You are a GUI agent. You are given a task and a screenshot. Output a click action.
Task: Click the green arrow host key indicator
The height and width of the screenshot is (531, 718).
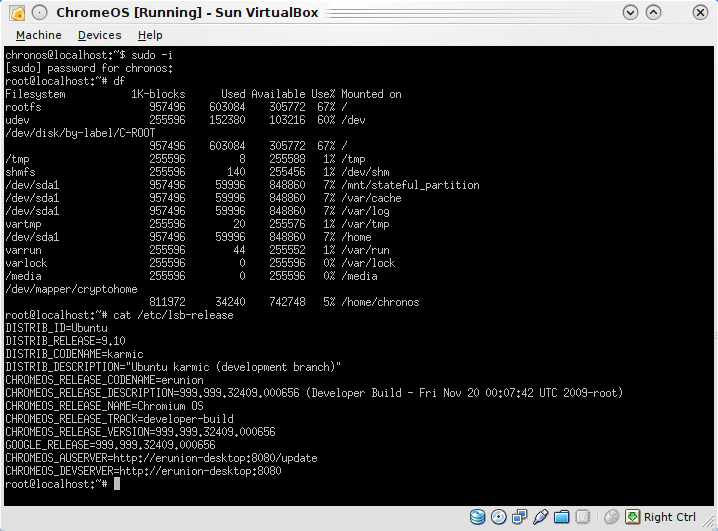coord(632,517)
